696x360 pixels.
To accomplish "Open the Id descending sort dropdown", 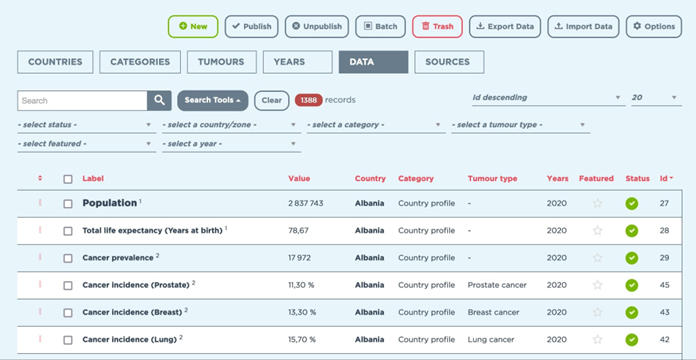I will [548, 98].
